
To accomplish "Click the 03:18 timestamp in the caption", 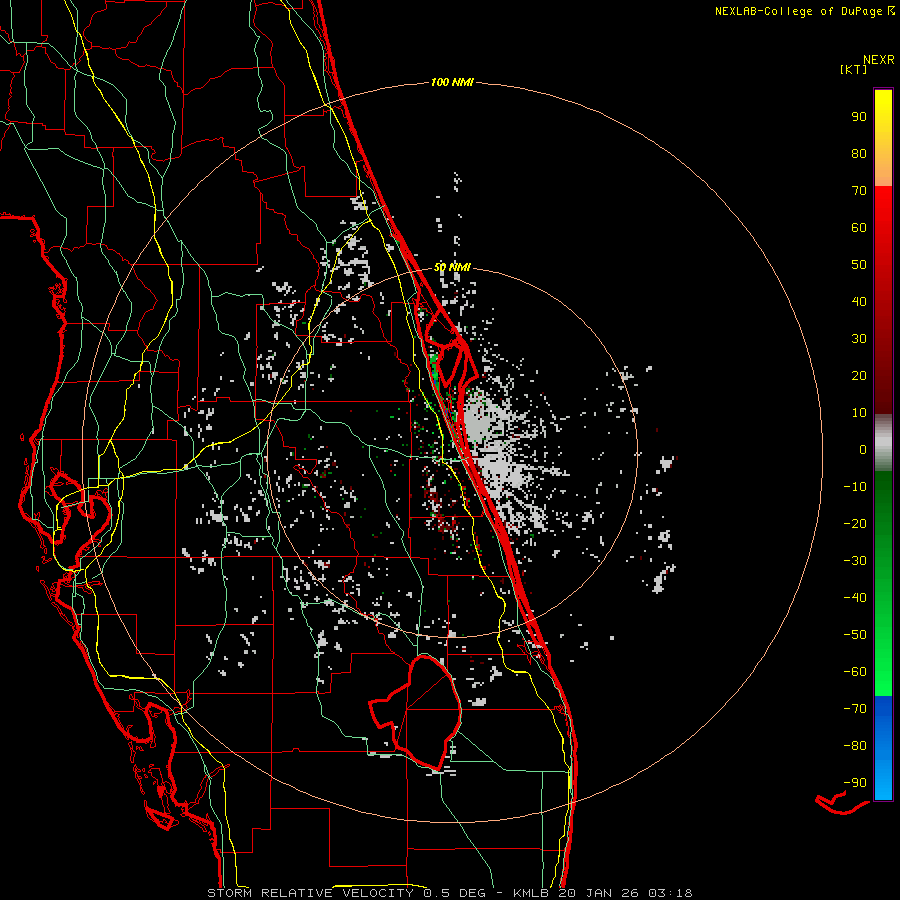I will [670, 893].
